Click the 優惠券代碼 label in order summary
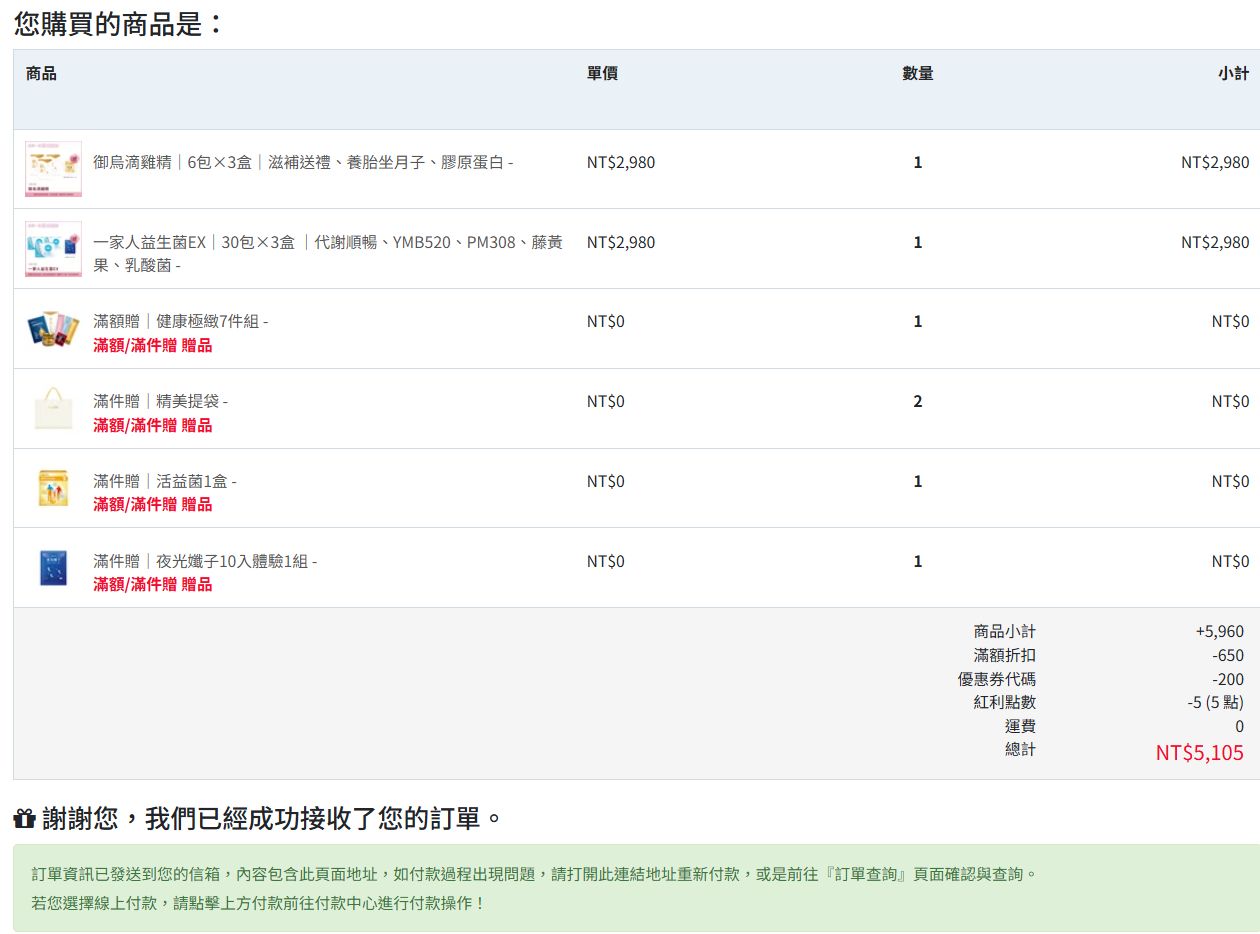1260x934 pixels. tap(996, 679)
